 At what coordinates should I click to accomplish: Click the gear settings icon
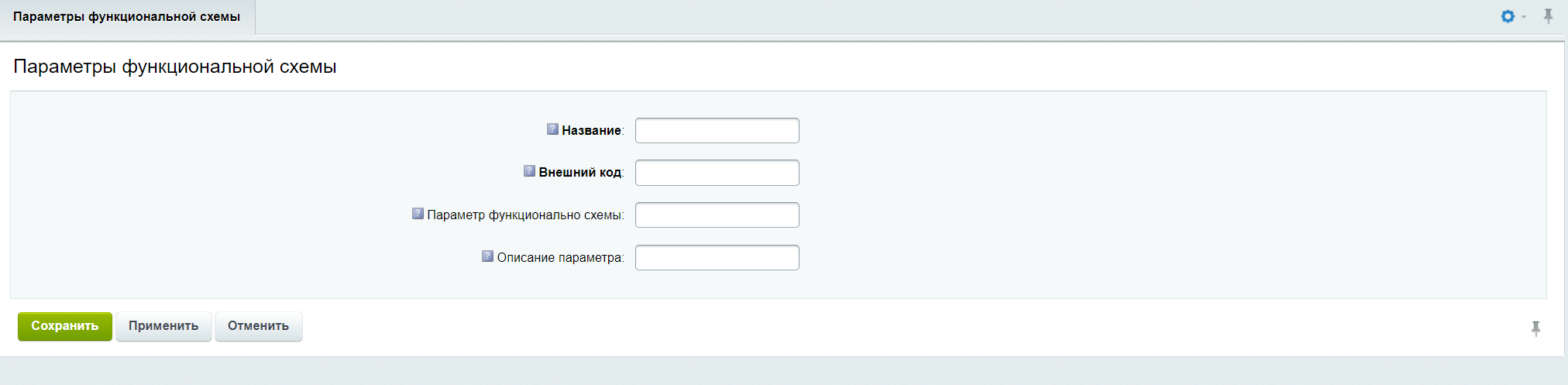click(x=1507, y=16)
